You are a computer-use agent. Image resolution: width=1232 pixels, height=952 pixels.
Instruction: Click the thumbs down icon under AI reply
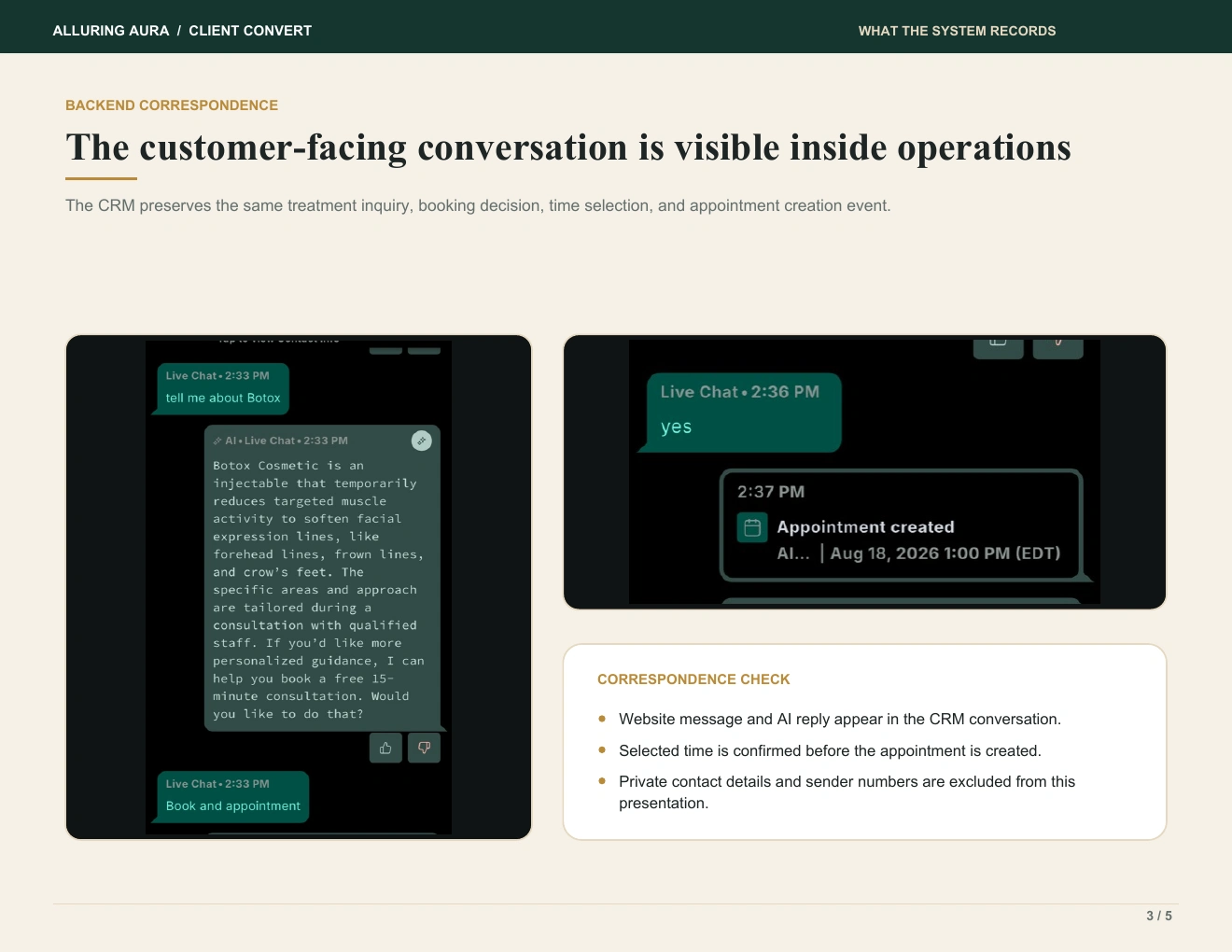424,748
